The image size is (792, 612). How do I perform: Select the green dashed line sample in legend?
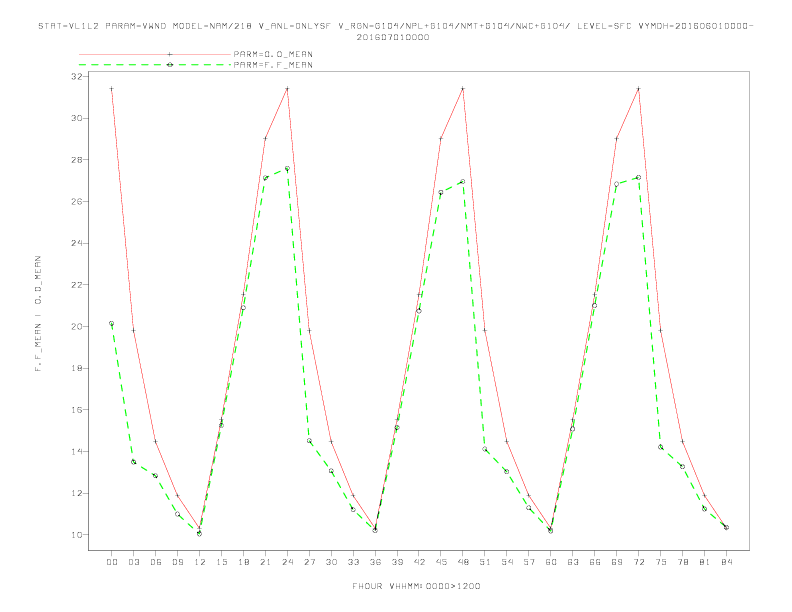[155, 65]
